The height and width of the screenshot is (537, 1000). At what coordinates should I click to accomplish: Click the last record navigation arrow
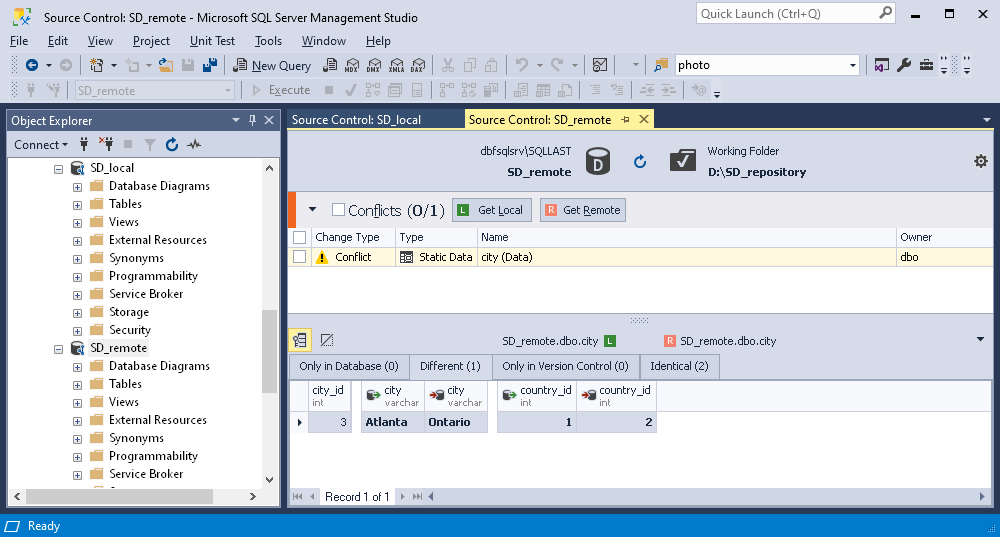pos(417,496)
